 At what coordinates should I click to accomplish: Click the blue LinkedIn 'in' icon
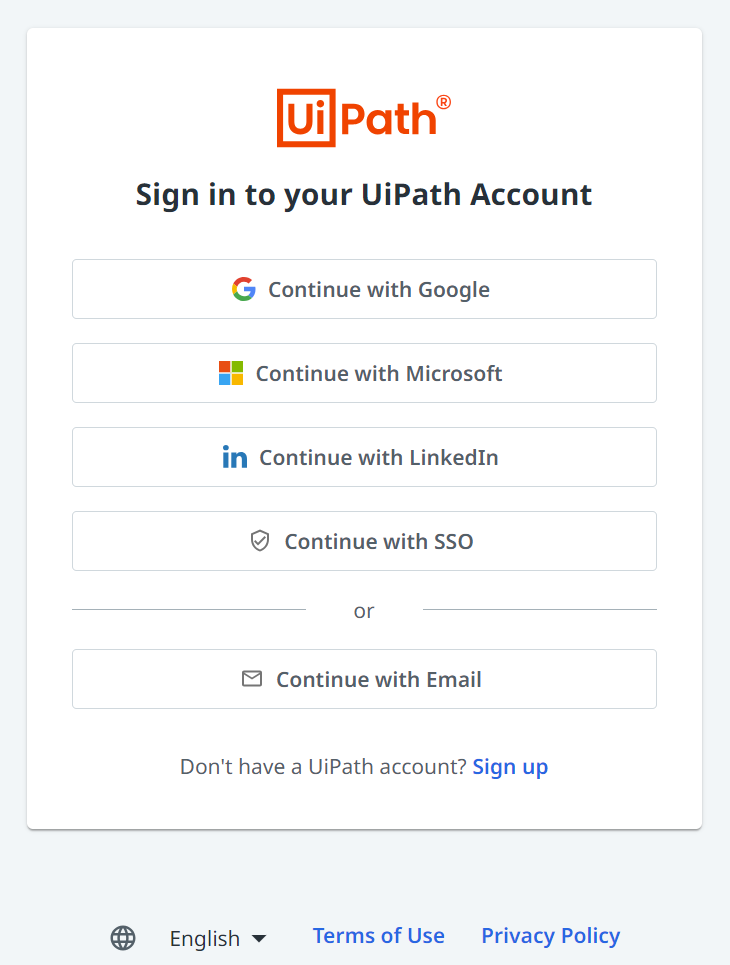[x=235, y=458]
